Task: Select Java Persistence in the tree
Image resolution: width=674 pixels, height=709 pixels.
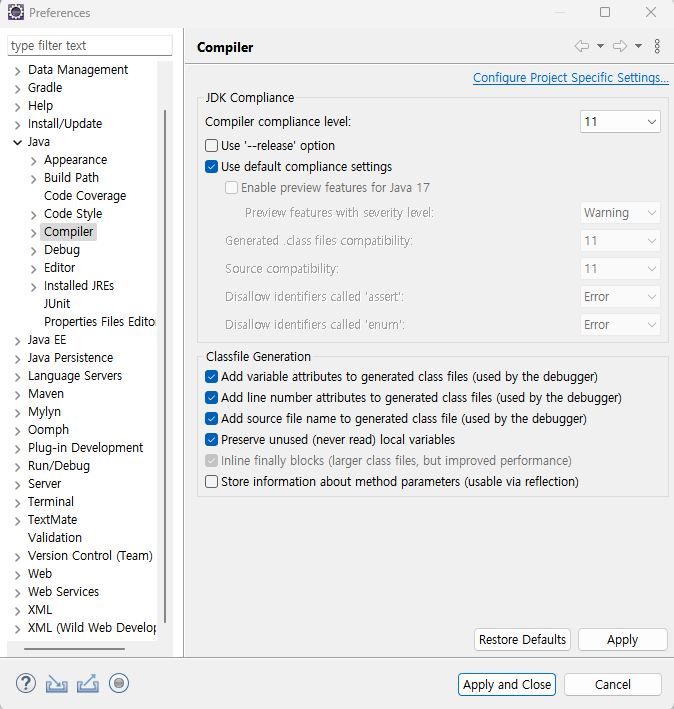Action: click(70, 358)
